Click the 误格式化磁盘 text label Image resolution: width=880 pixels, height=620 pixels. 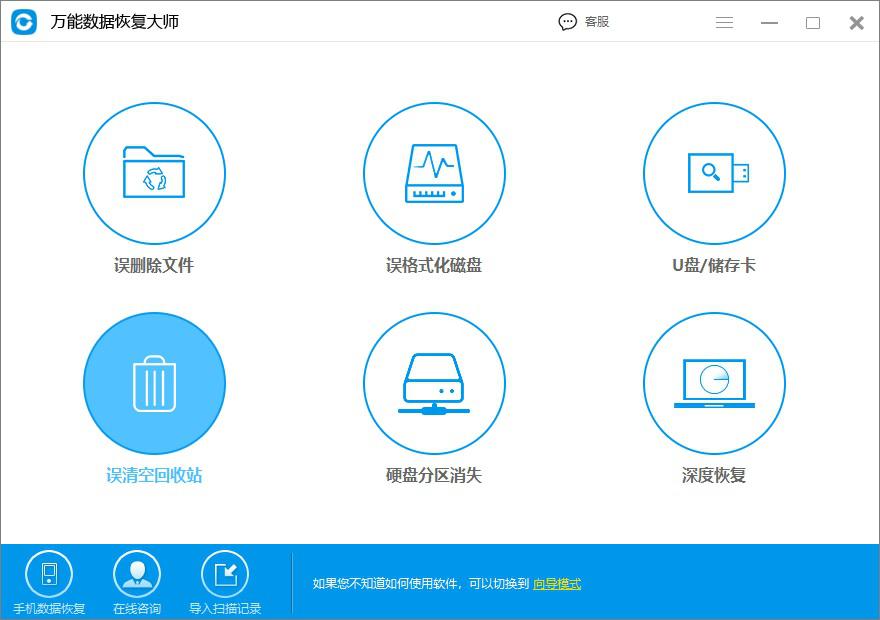click(434, 265)
